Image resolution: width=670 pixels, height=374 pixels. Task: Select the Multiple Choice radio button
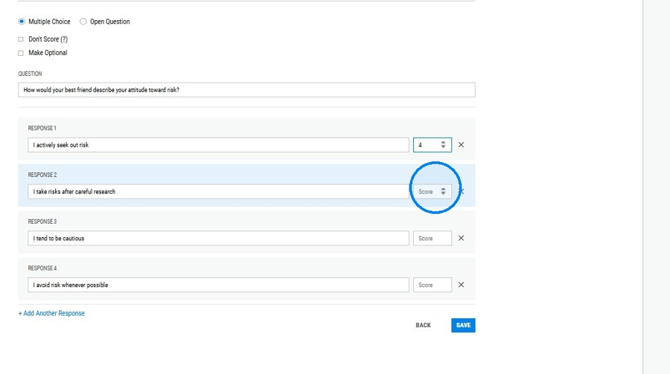pos(21,21)
